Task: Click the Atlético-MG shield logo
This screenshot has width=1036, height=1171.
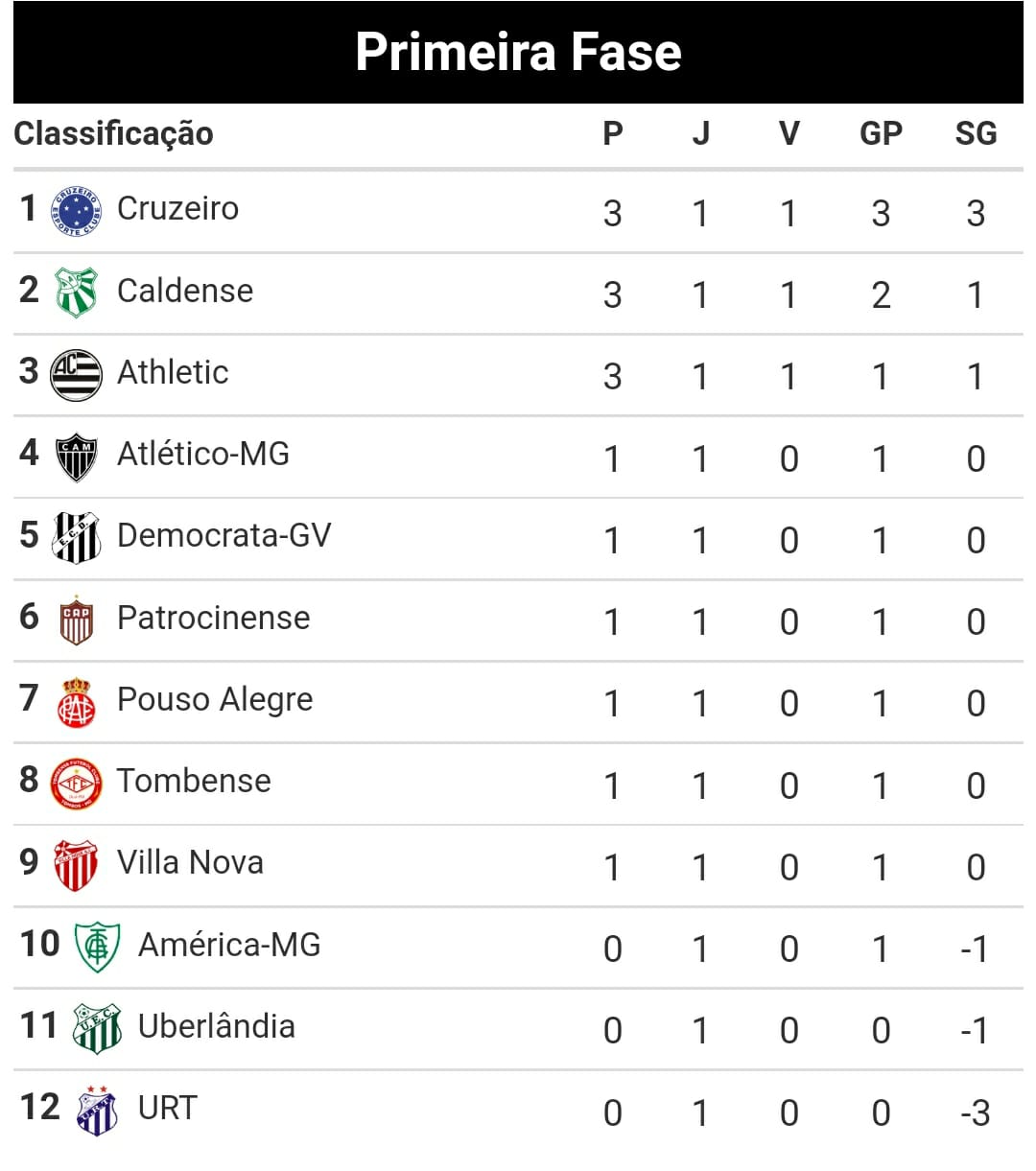Action: click(76, 457)
